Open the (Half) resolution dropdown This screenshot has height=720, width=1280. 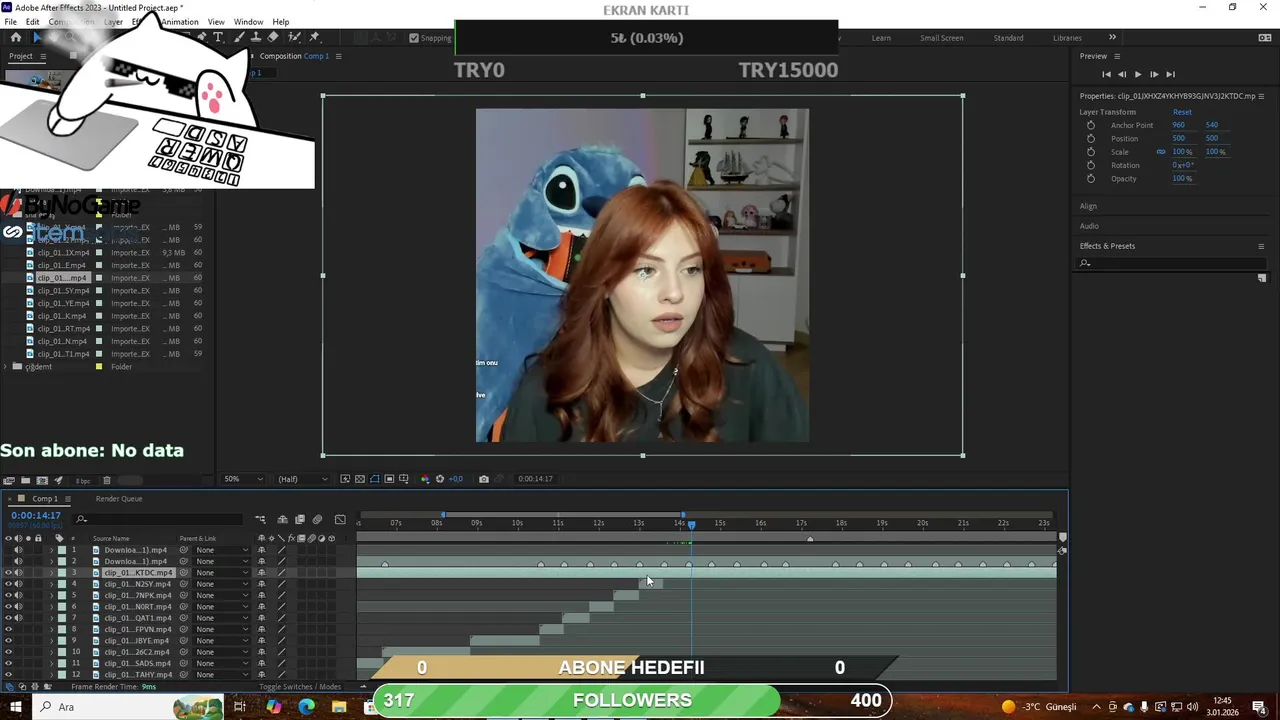[302, 479]
